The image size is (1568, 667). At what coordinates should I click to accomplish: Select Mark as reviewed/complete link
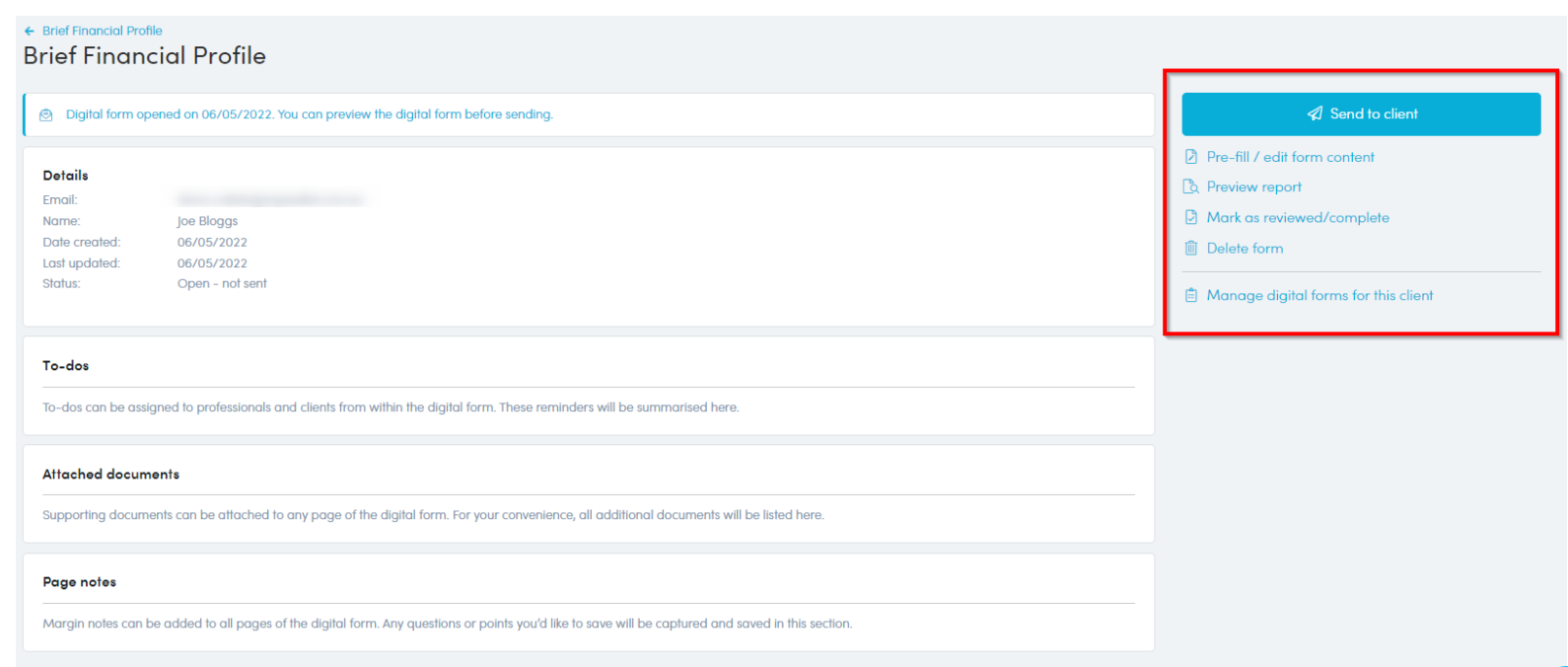coord(1298,217)
